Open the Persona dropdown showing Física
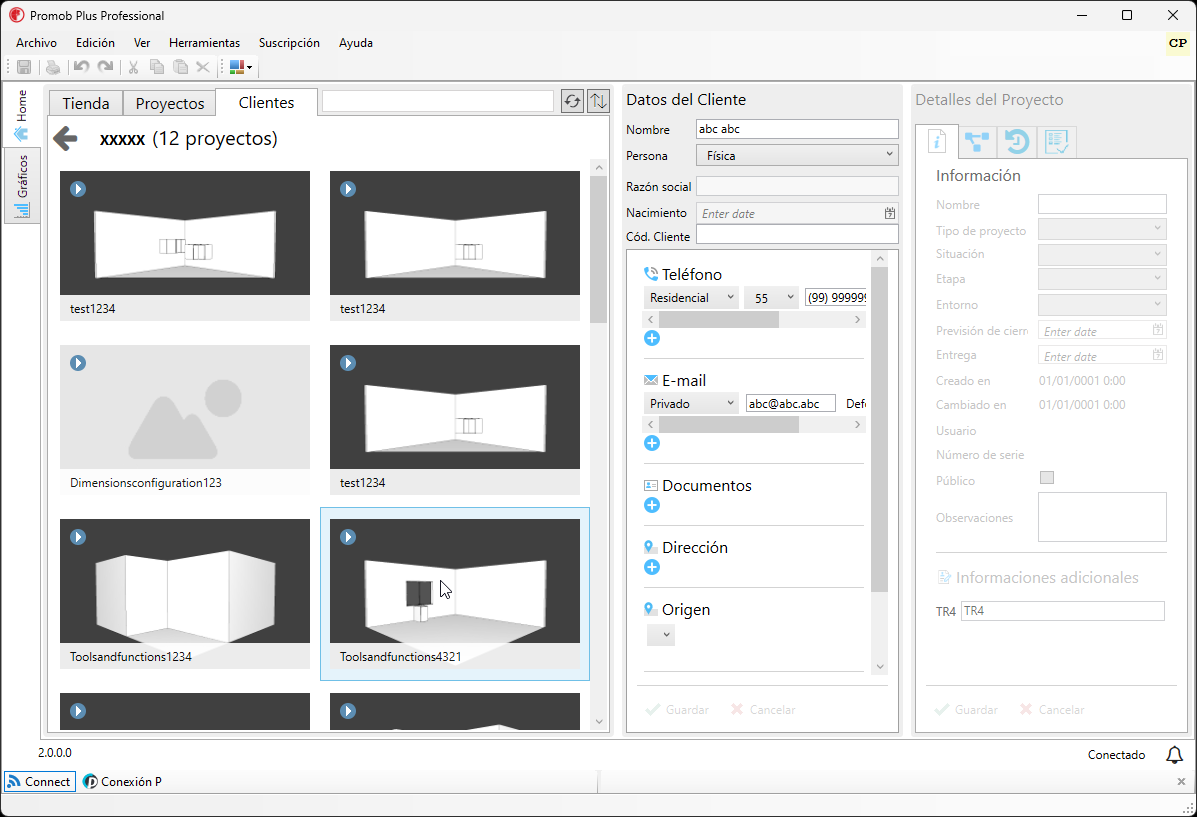The height and width of the screenshot is (824, 1201). point(797,155)
